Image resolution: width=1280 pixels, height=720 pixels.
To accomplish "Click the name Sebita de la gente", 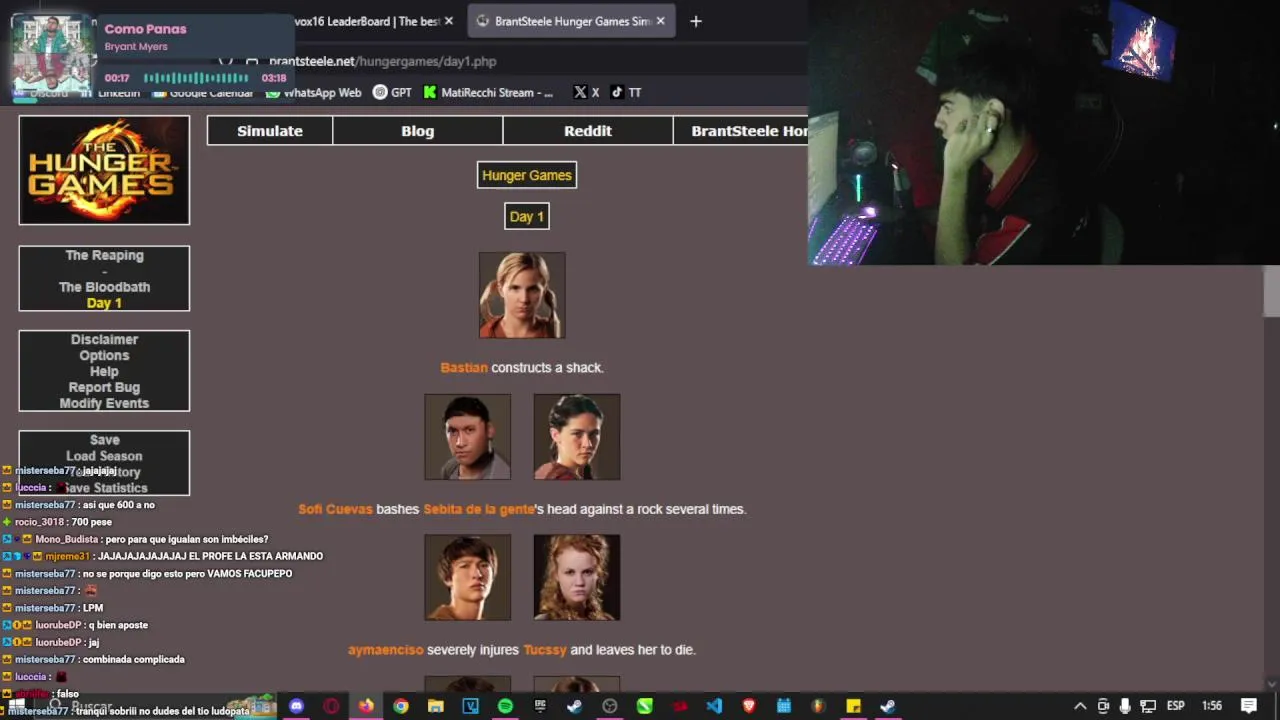I will [479, 509].
